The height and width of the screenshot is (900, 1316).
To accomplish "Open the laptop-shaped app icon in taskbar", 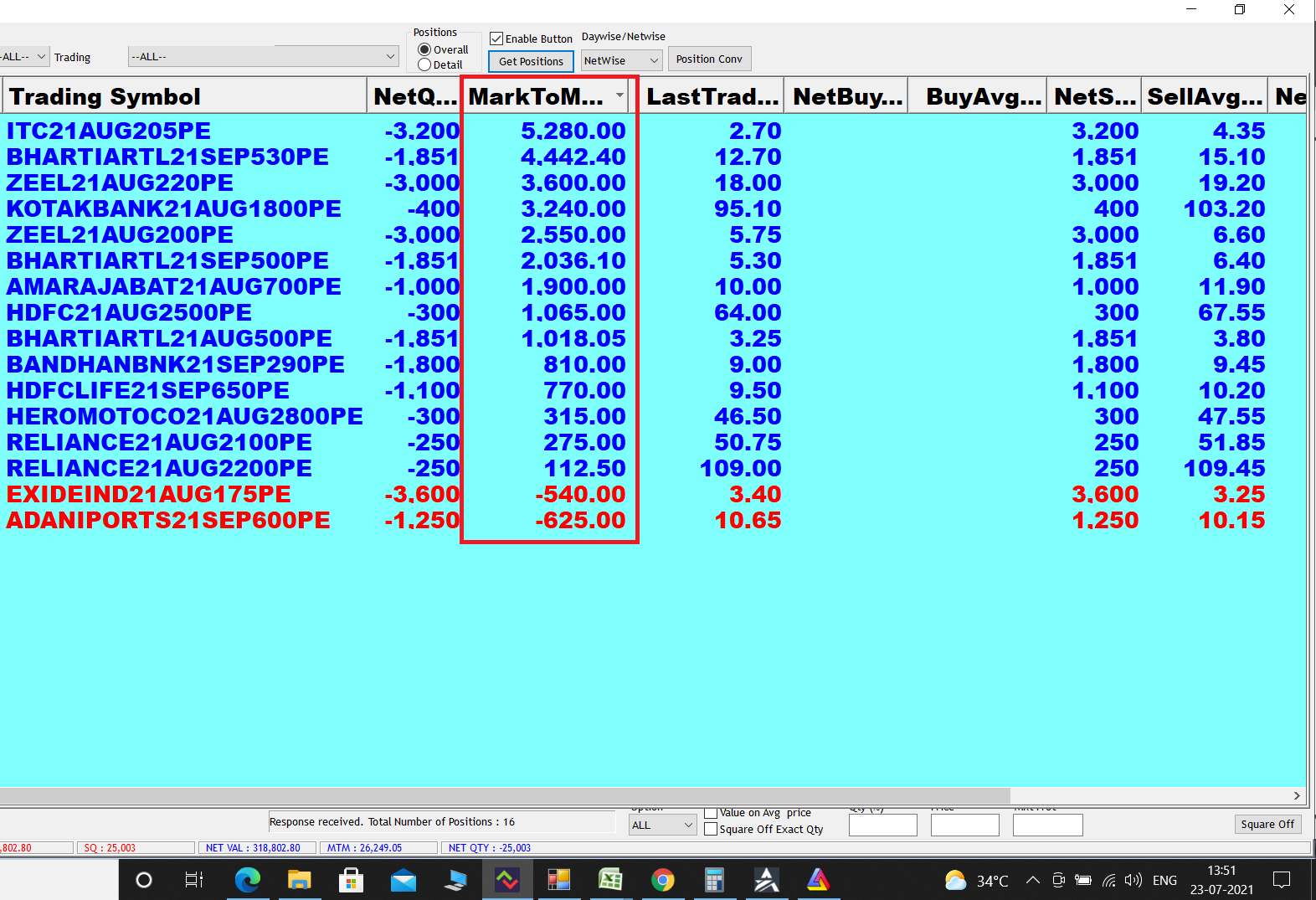I will 455,880.
